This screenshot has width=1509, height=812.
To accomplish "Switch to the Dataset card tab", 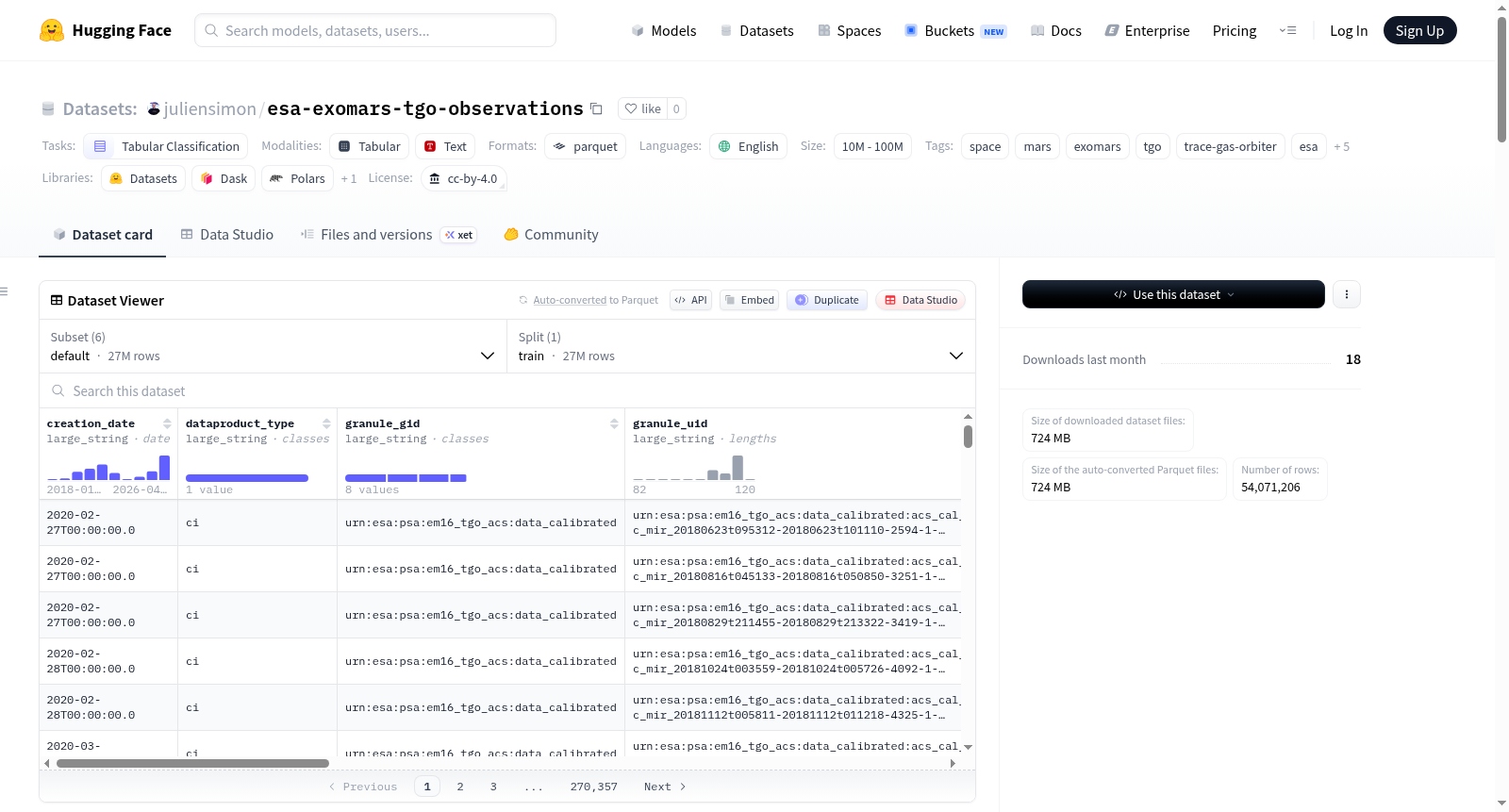I will pyautogui.click(x=102, y=234).
